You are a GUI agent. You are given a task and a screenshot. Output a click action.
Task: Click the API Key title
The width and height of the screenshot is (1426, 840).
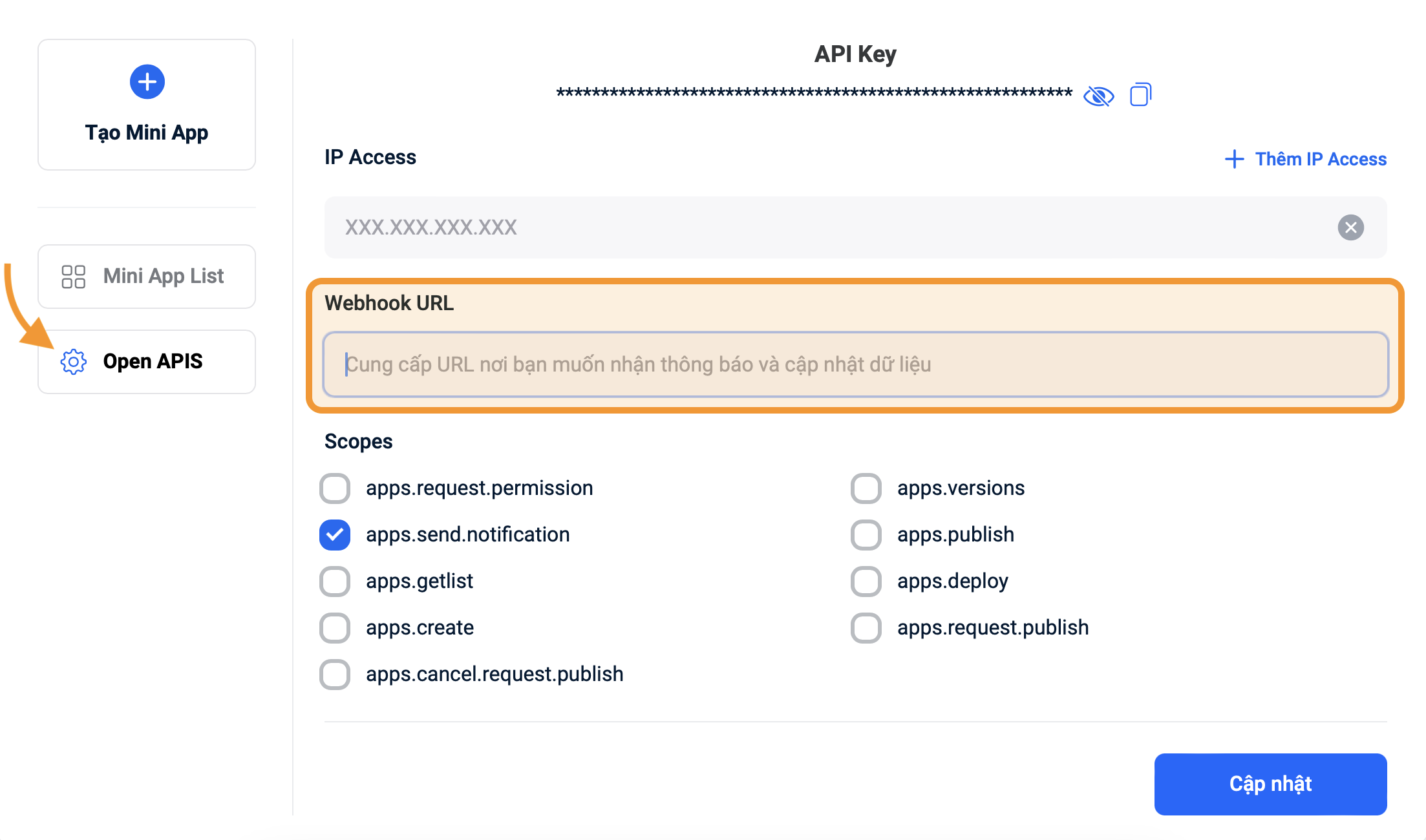coord(855,54)
